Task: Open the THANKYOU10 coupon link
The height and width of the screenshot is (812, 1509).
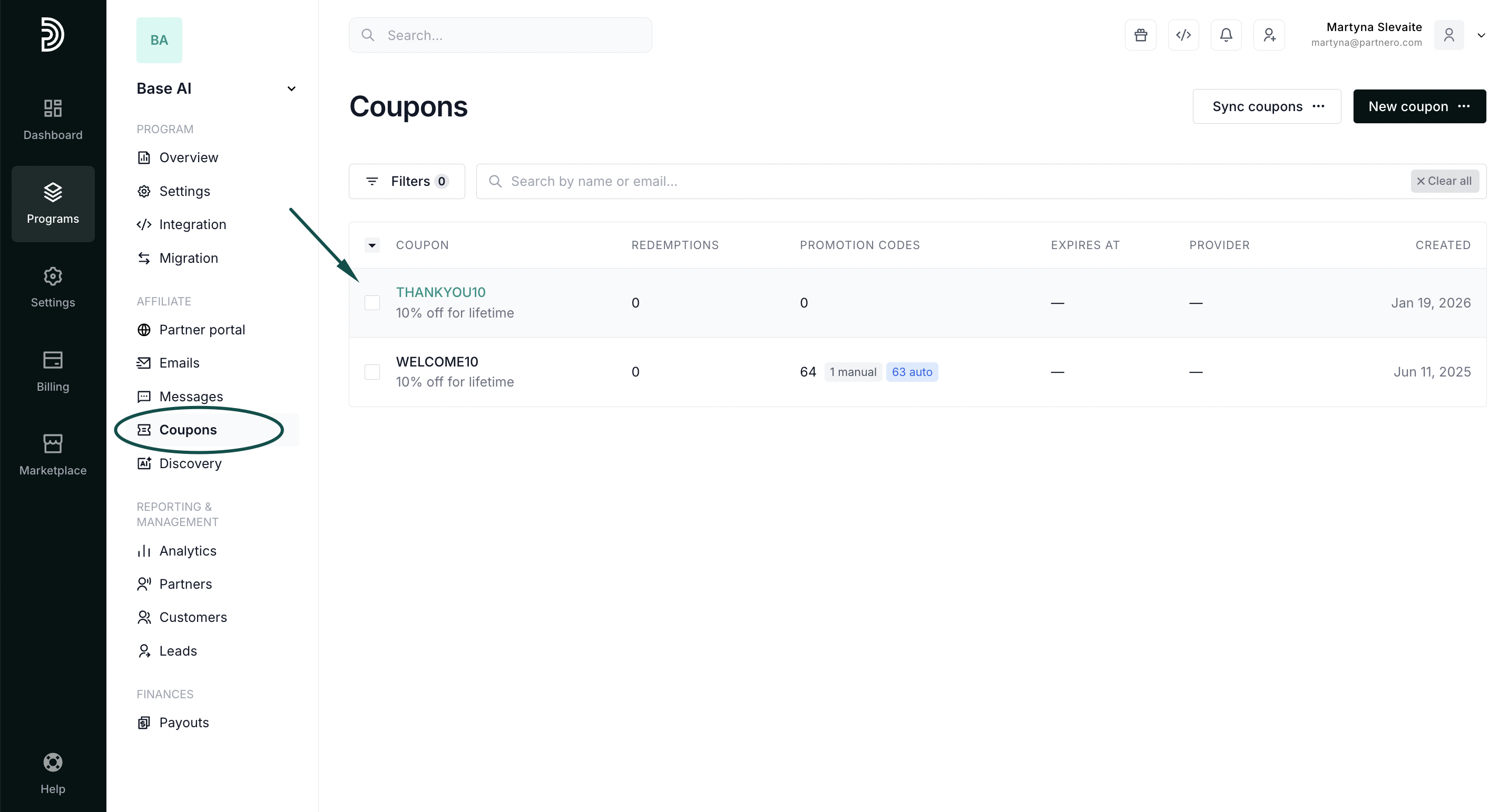Action: tap(440, 292)
